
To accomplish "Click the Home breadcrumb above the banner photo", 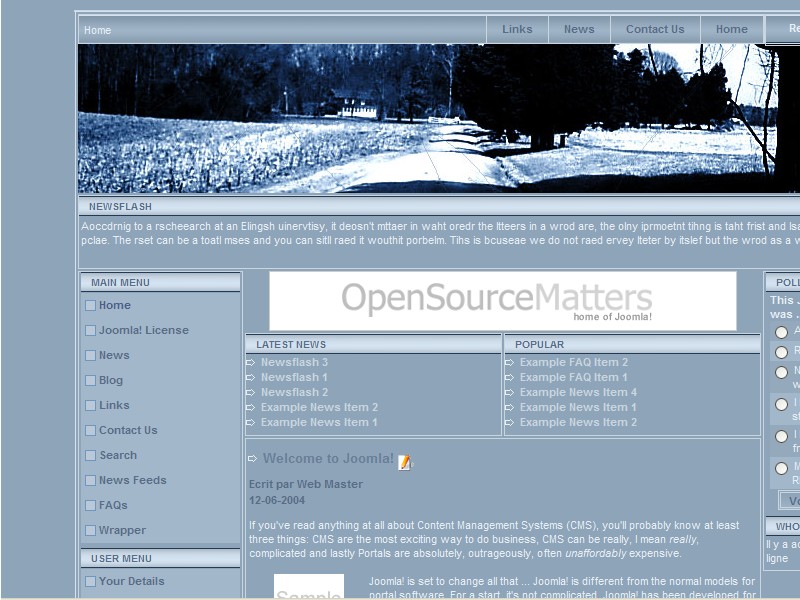I will click(x=97, y=30).
